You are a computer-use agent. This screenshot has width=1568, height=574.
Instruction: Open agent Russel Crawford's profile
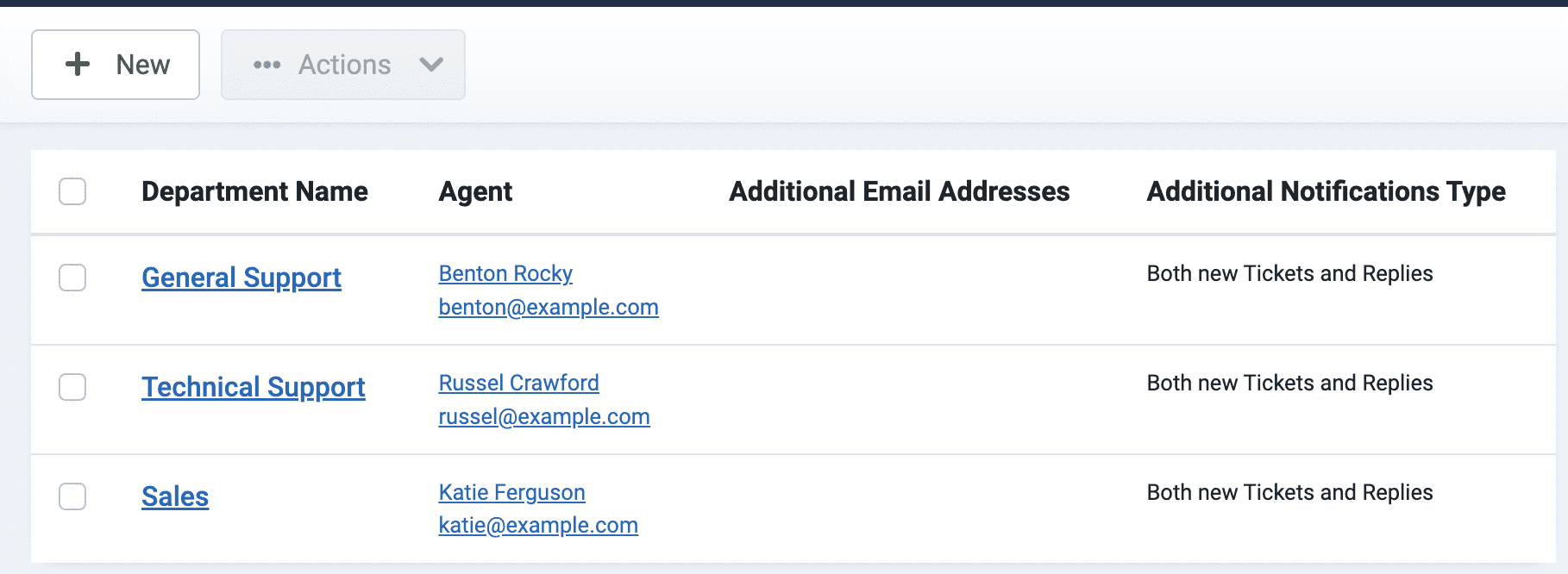pos(518,383)
